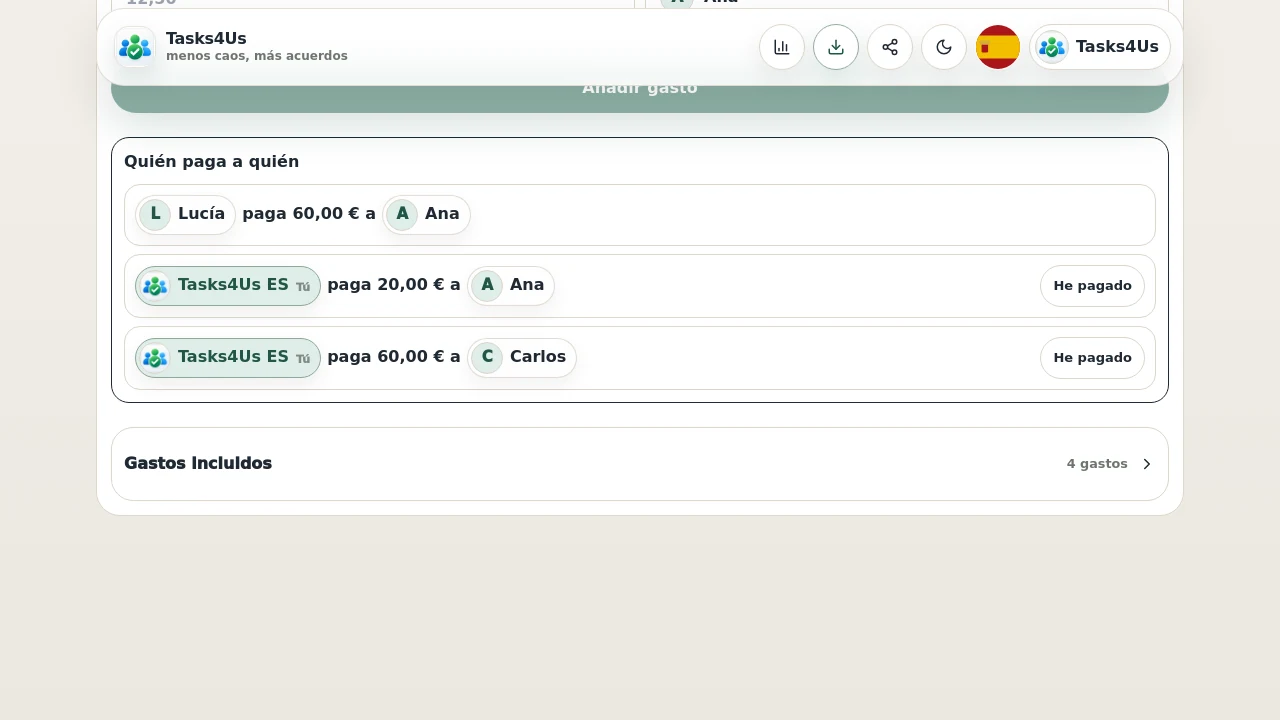Open the statistics chart icon

(x=782, y=47)
